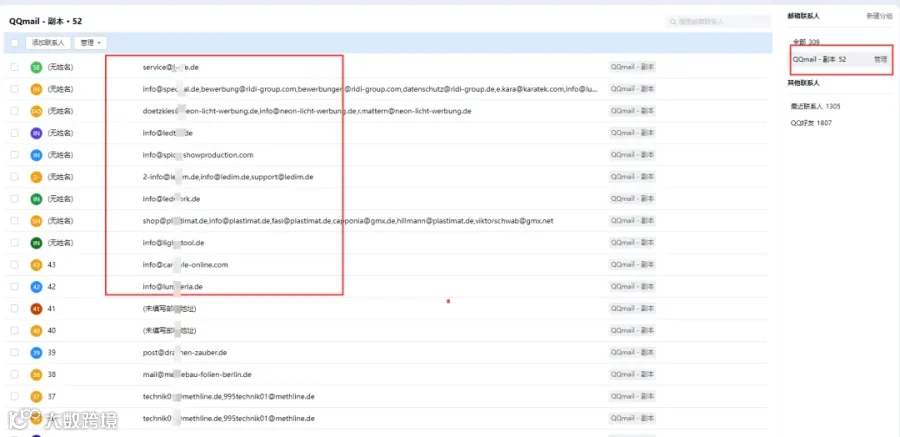Viewport: 900px width, 437px height.
Task: Click the IN avatar of info@ledt…de row
Action: [36, 133]
